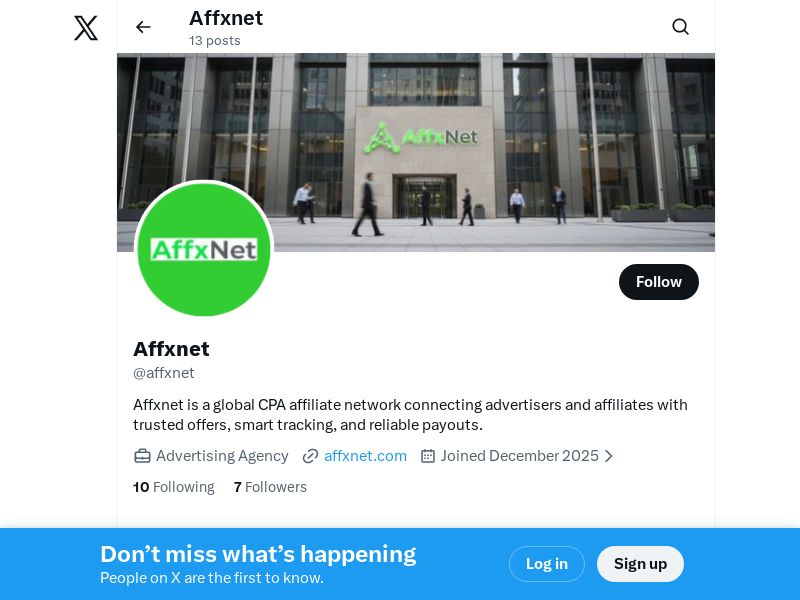The height and width of the screenshot is (600, 800).
Task: Open the office building banner image
Action: [x=416, y=152]
